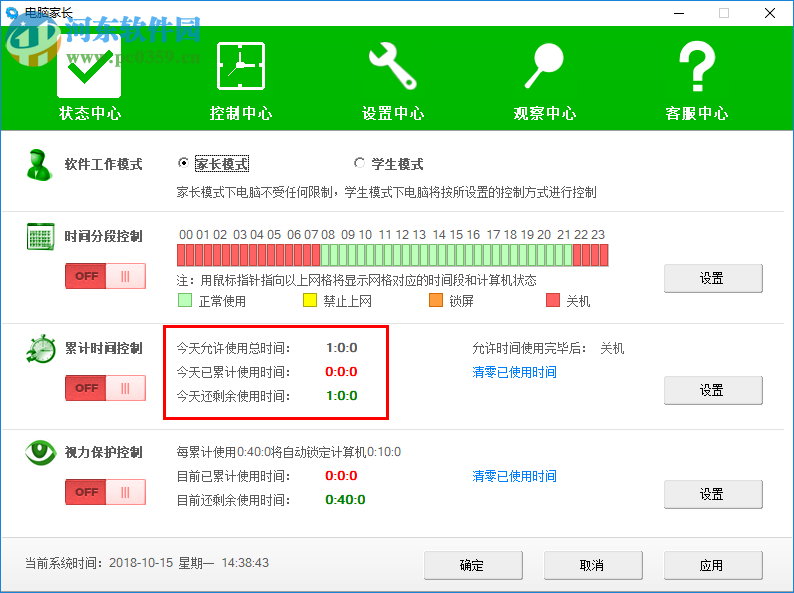Click the 当前系统时间 2018-10-15 status text

click(x=147, y=563)
